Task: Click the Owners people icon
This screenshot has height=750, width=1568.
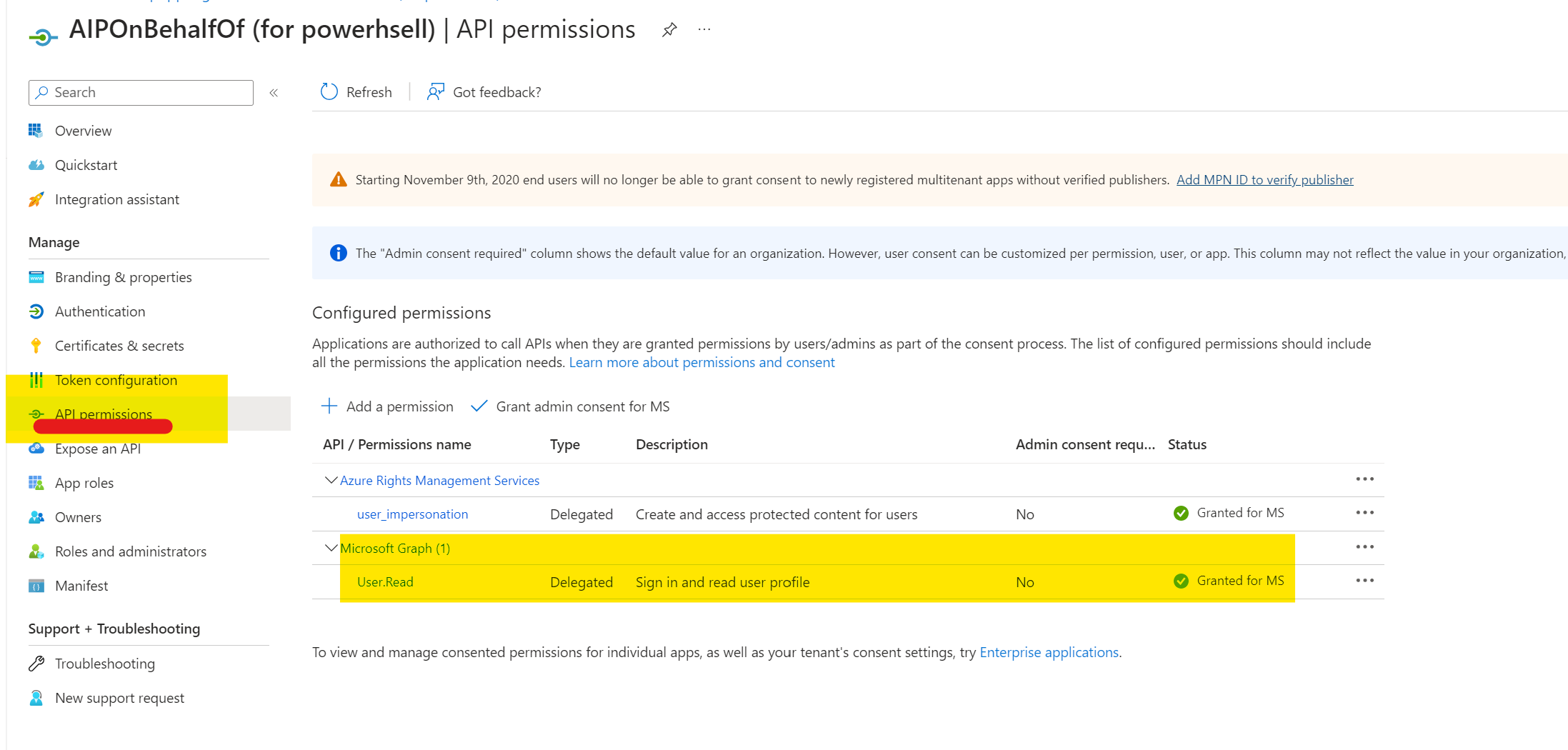Action: [36, 517]
